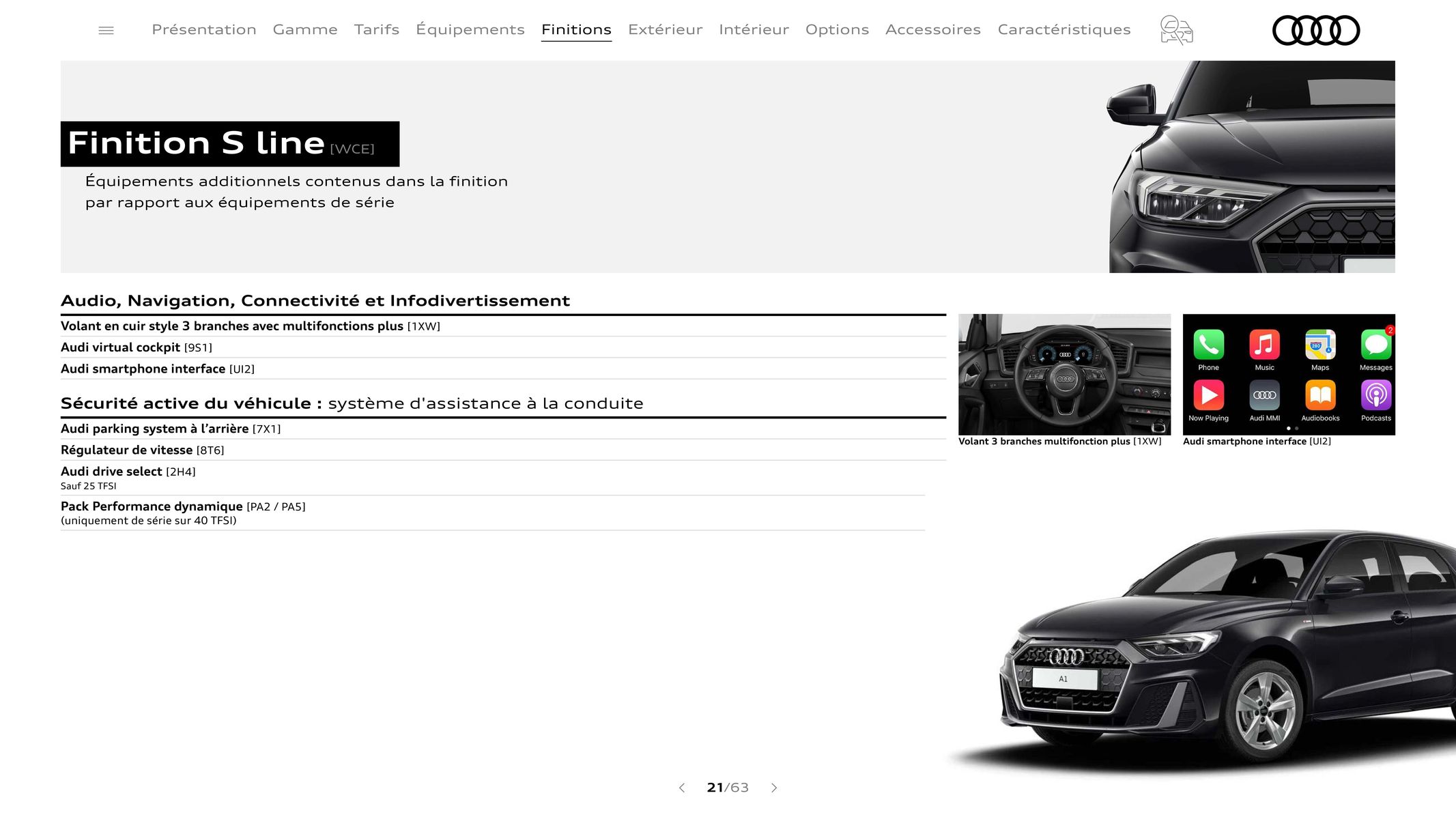Click the steering wheel thumbnail image

click(x=1064, y=374)
